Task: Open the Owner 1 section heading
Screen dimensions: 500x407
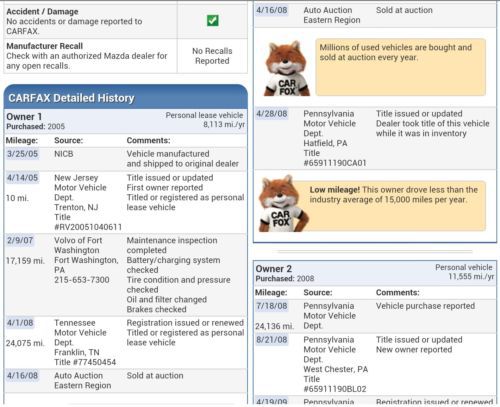Action: click(x=24, y=117)
